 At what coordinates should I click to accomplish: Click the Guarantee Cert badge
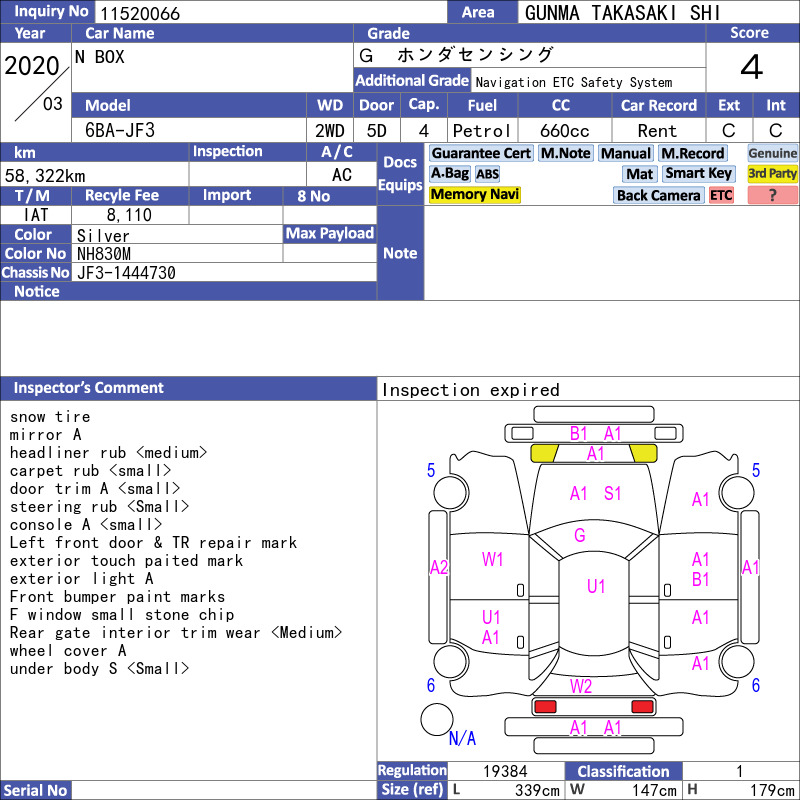(x=481, y=153)
